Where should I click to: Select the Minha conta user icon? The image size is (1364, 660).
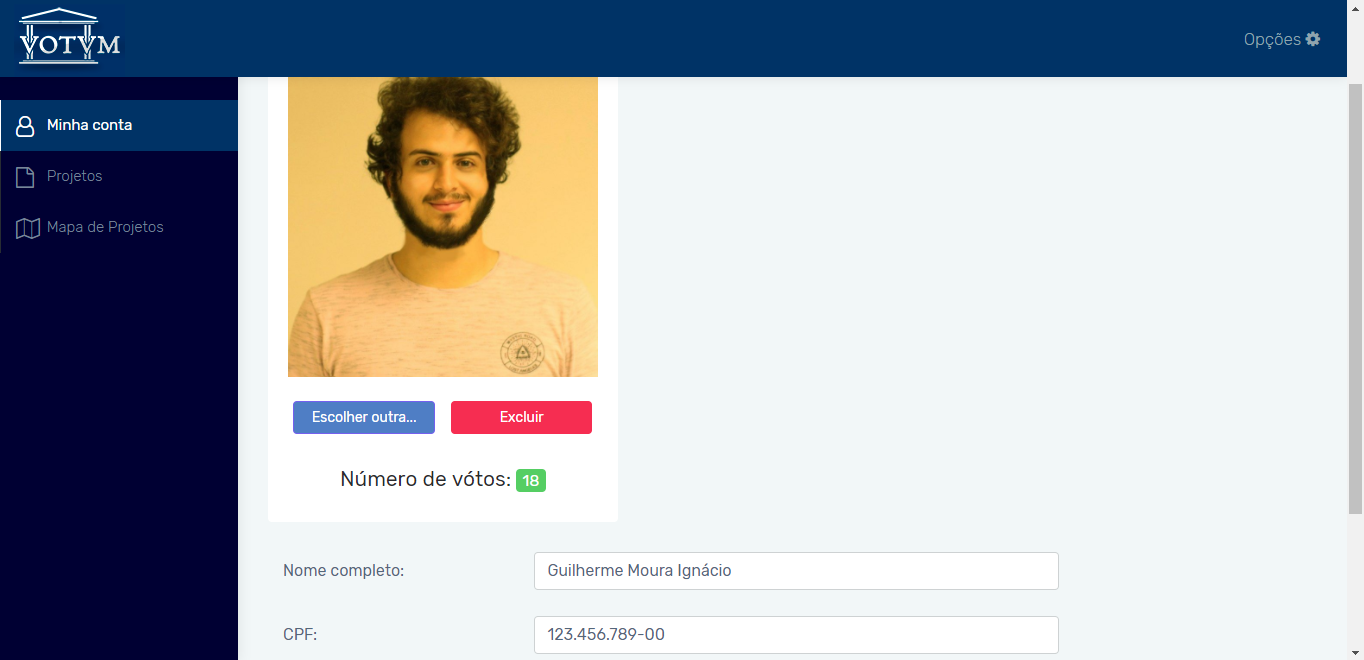pos(26,126)
